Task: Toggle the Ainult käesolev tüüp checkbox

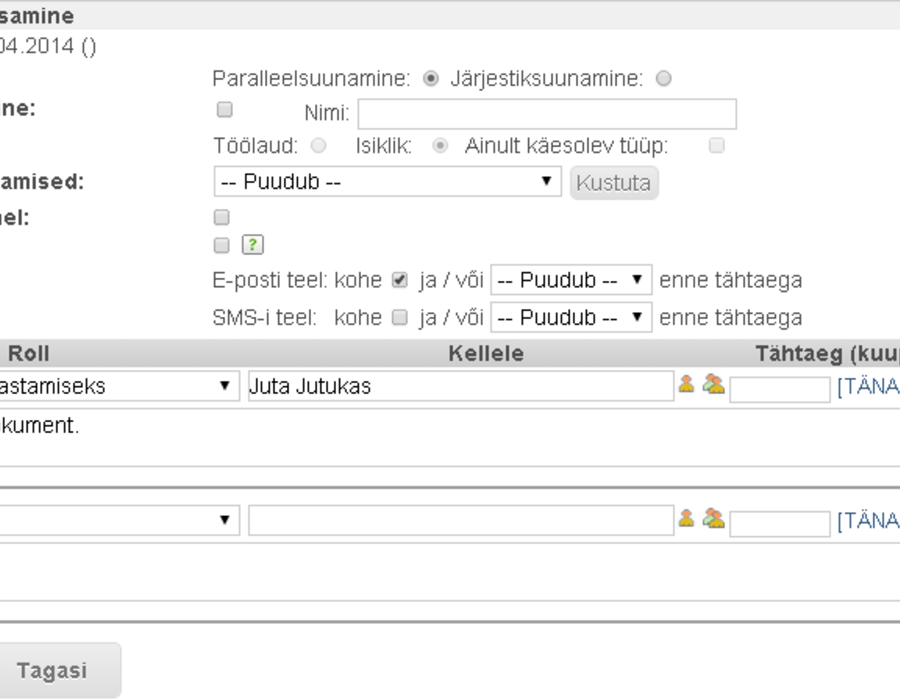Action: pyautogui.click(x=716, y=146)
